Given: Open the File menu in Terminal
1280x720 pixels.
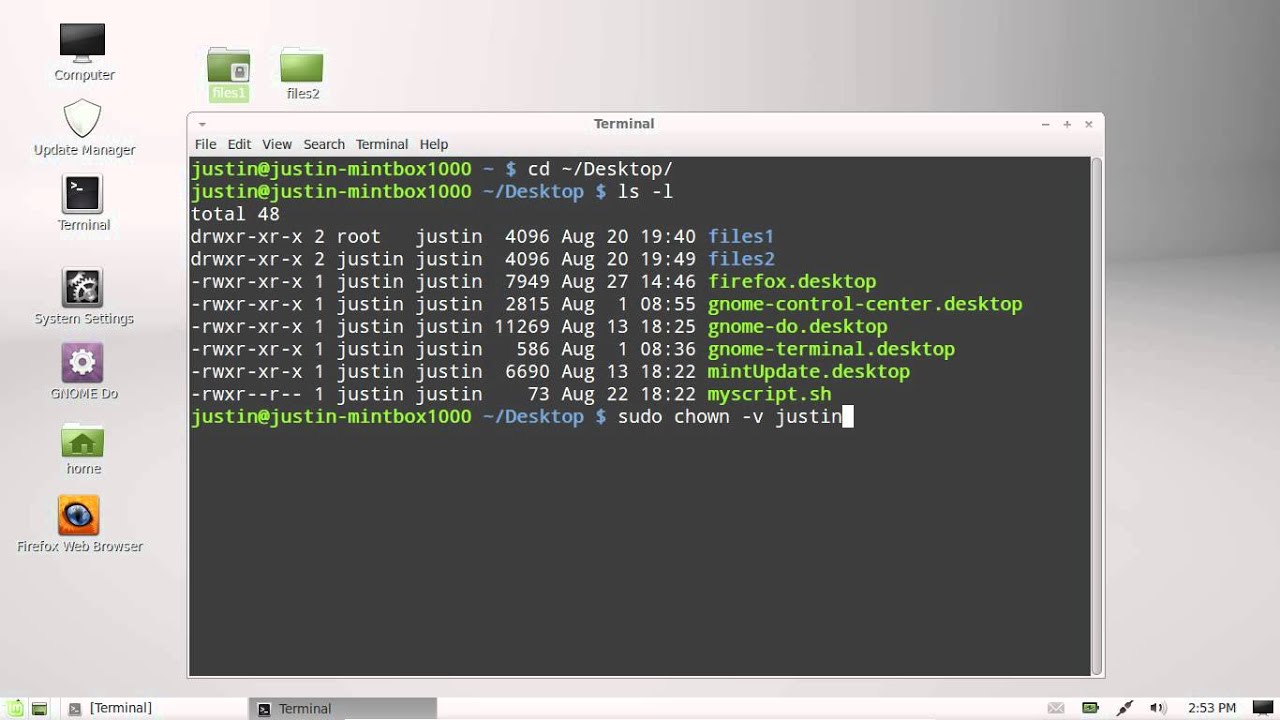Looking at the screenshot, I should coord(205,144).
